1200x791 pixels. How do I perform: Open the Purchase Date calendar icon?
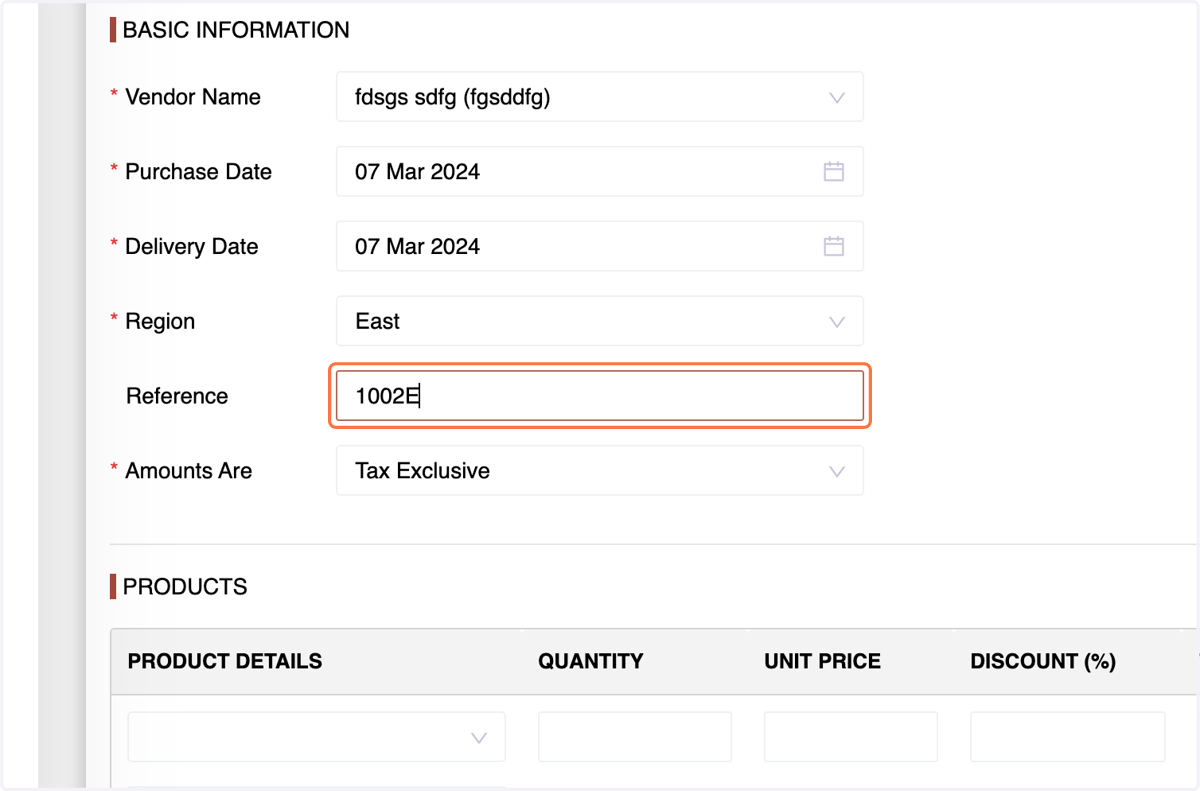point(834,171)
